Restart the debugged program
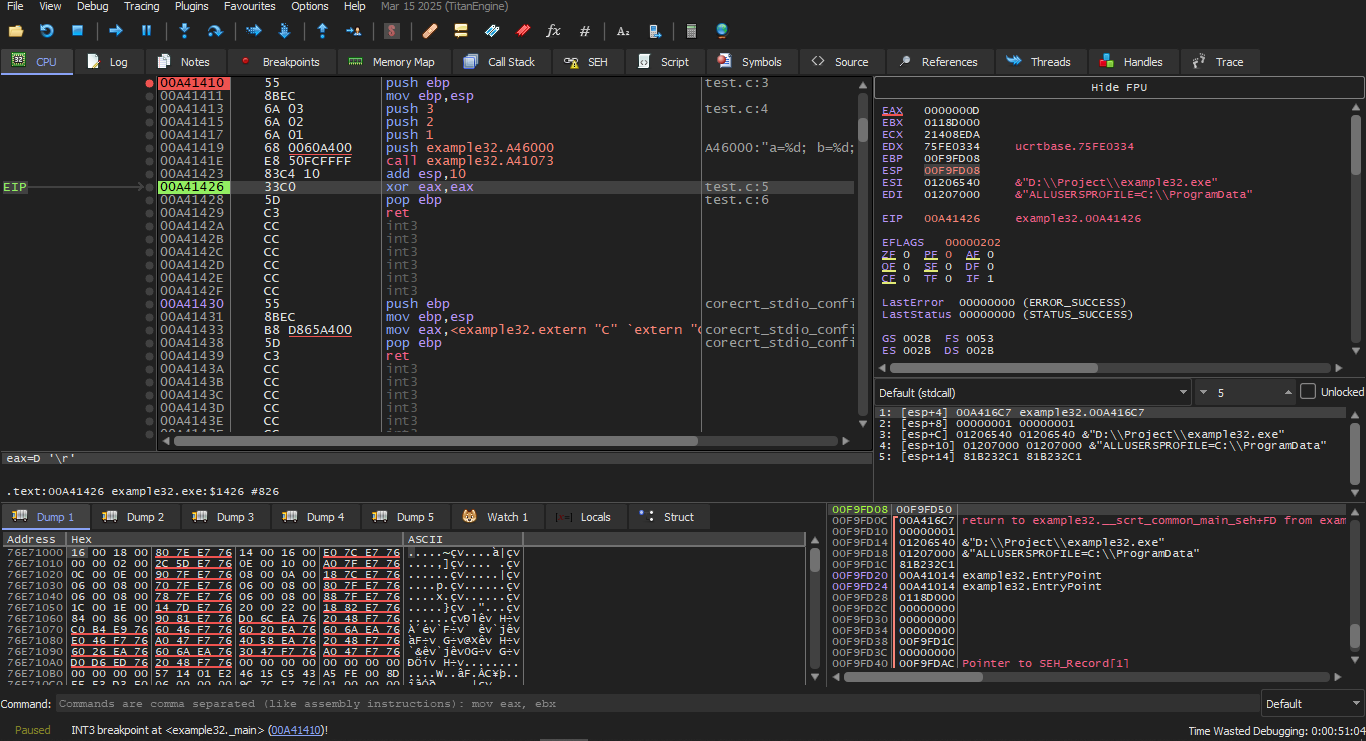 (x=46, y=31)
